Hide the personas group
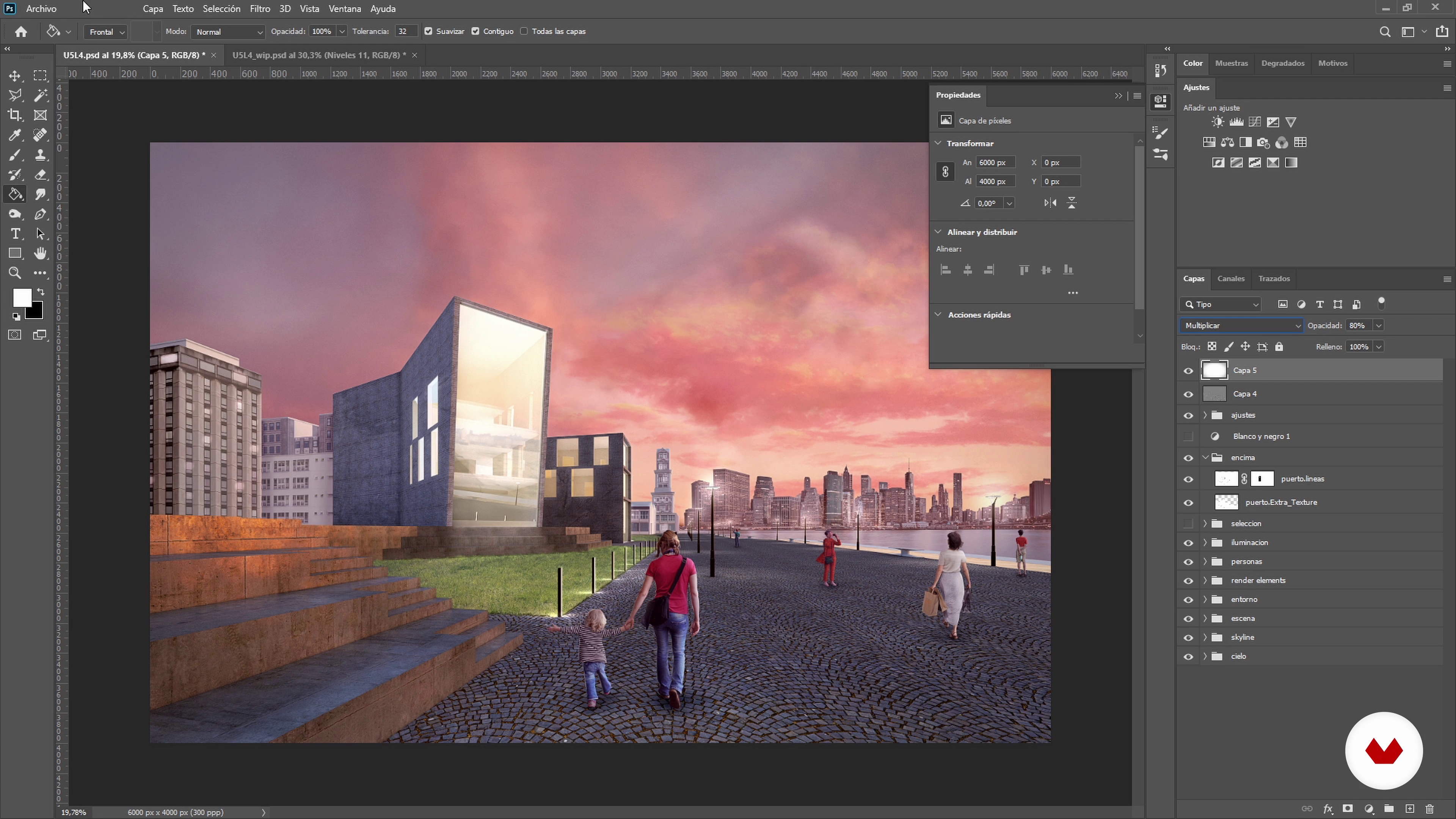Image resolution: width=1456 pixels, height=819 pixels. pos(1188,562)
